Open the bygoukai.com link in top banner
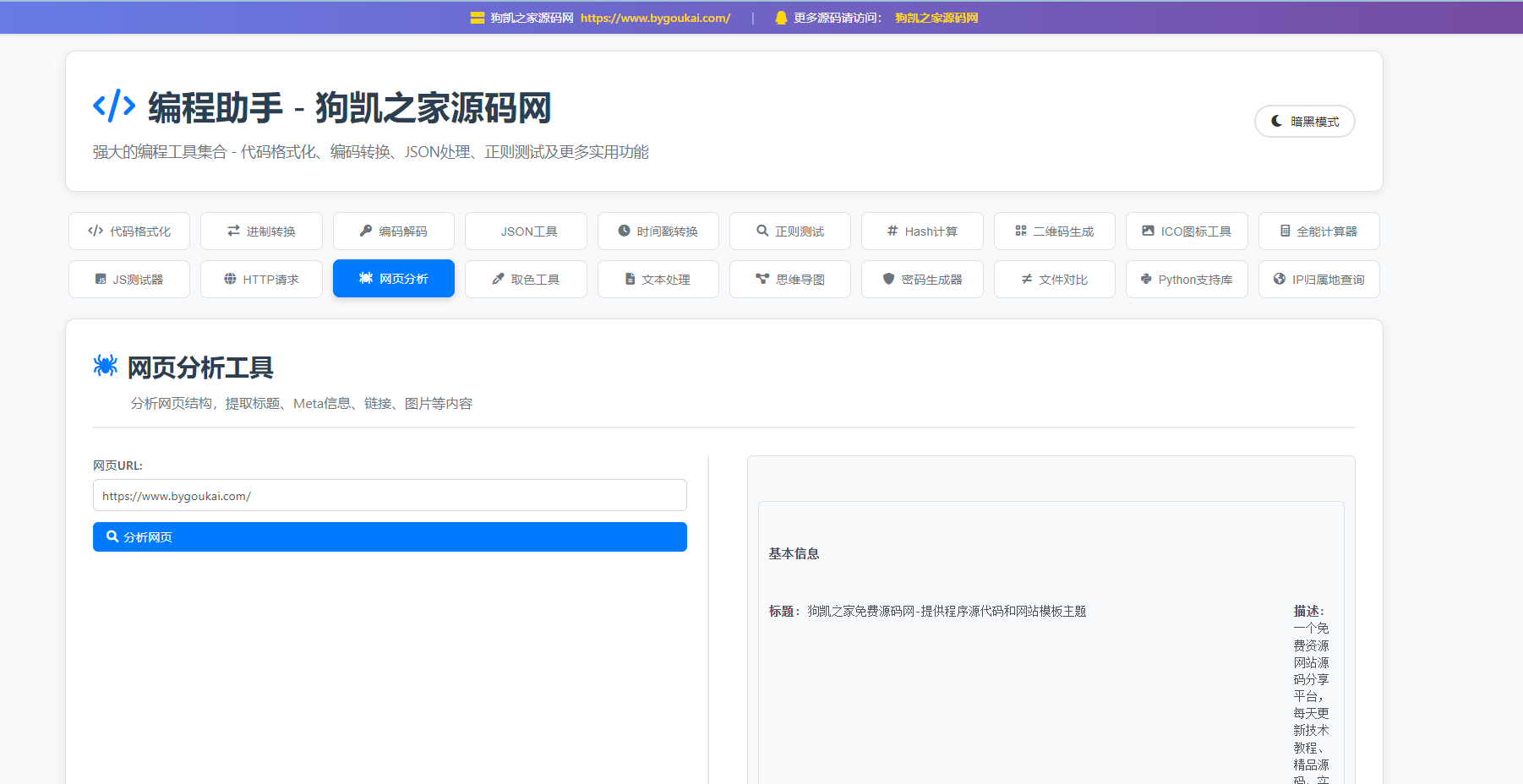Image resolution: width=1523 pixels, height=784 pixels. click(655, 18)
